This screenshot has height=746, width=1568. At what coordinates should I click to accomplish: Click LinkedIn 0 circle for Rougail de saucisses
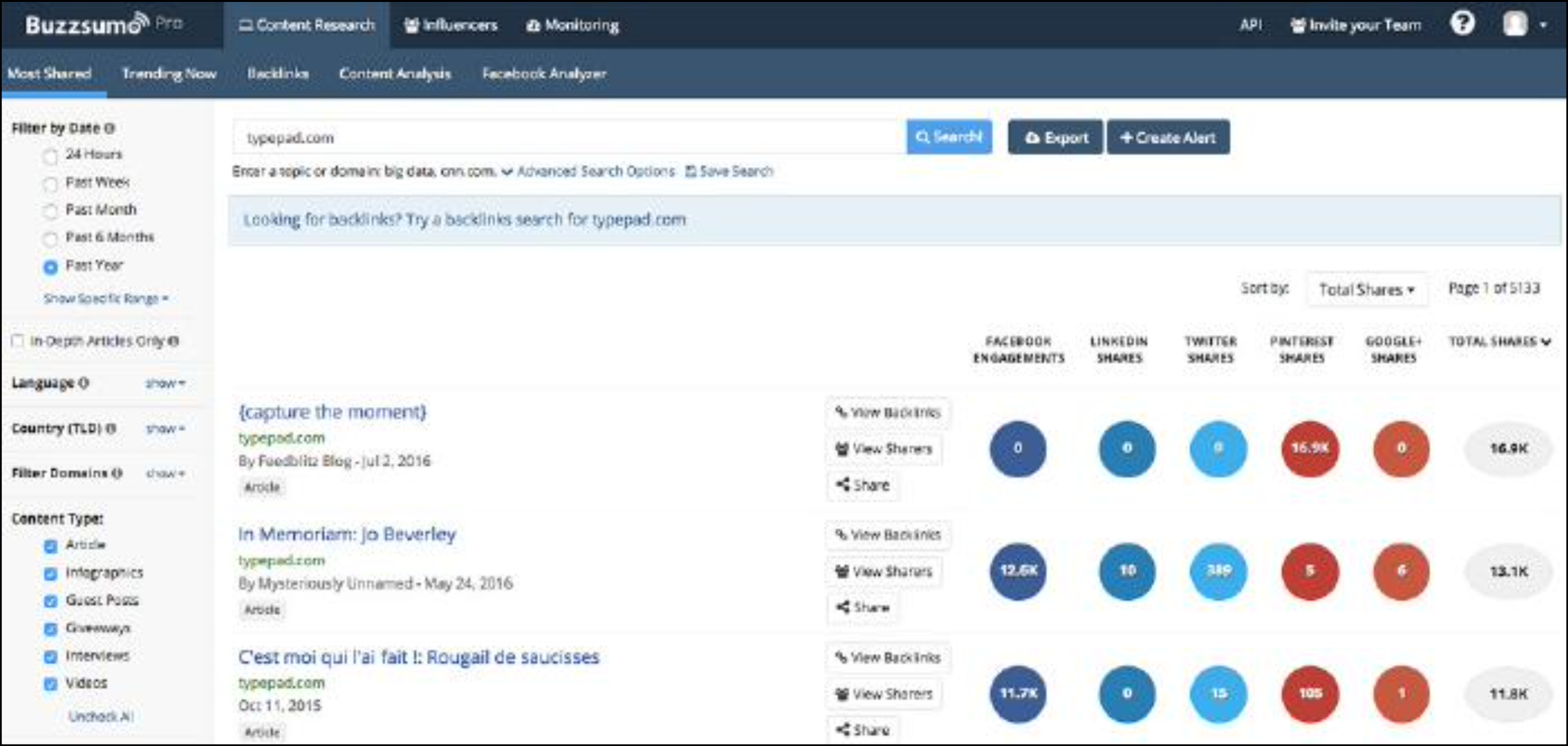pyautogui.click(x=1127, y=694)
